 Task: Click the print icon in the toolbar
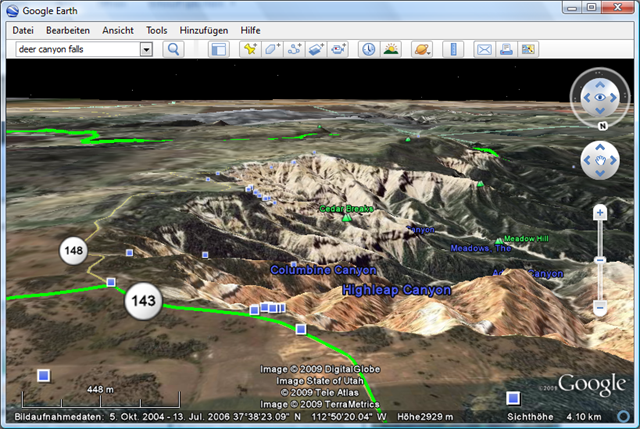506,49
